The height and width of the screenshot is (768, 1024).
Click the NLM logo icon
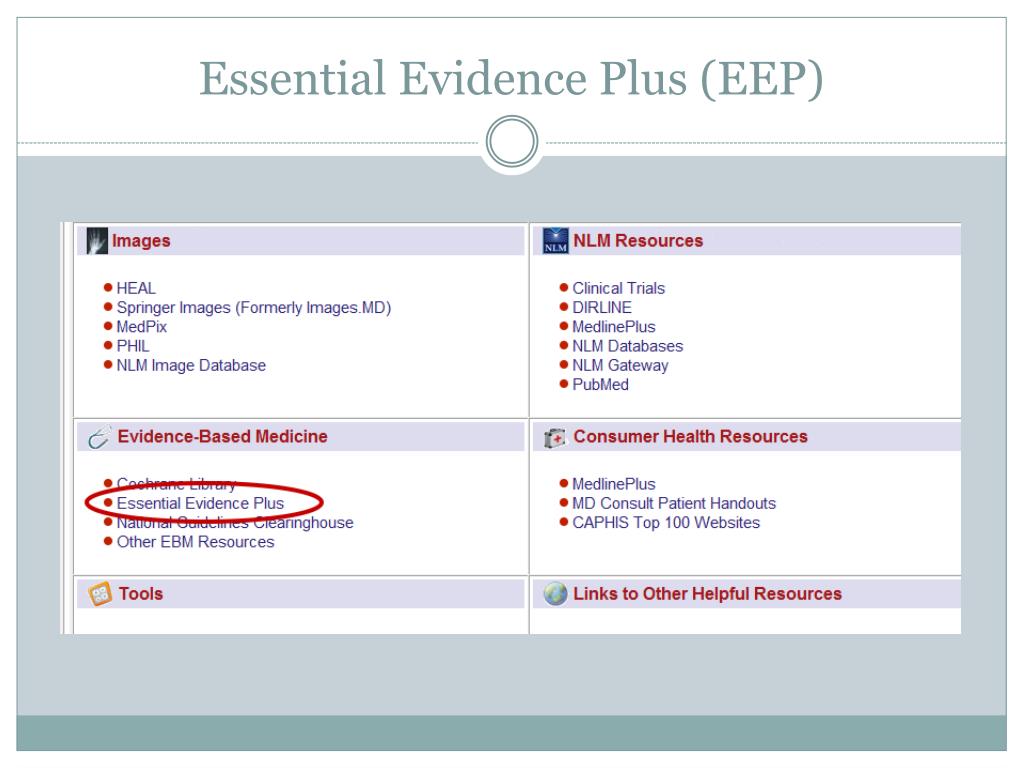(556, 241)
